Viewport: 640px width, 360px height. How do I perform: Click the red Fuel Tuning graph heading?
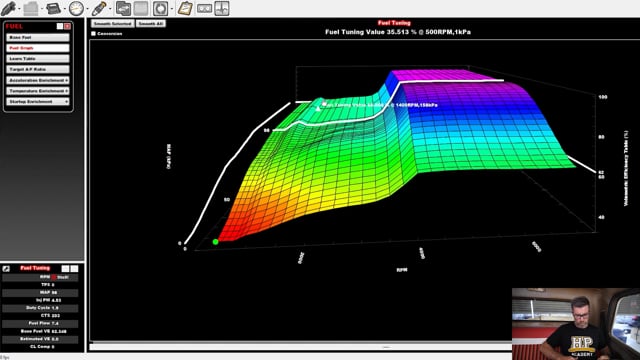click(394, 23)
